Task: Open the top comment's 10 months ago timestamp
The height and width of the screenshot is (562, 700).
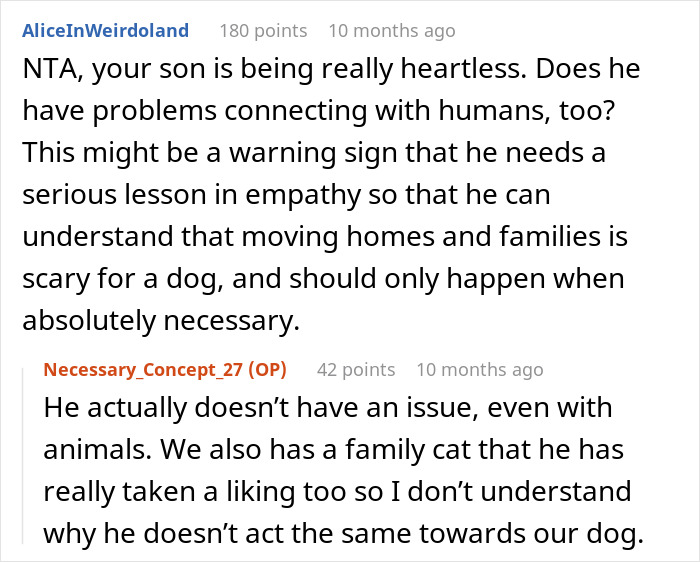Action: coord(392,31)
